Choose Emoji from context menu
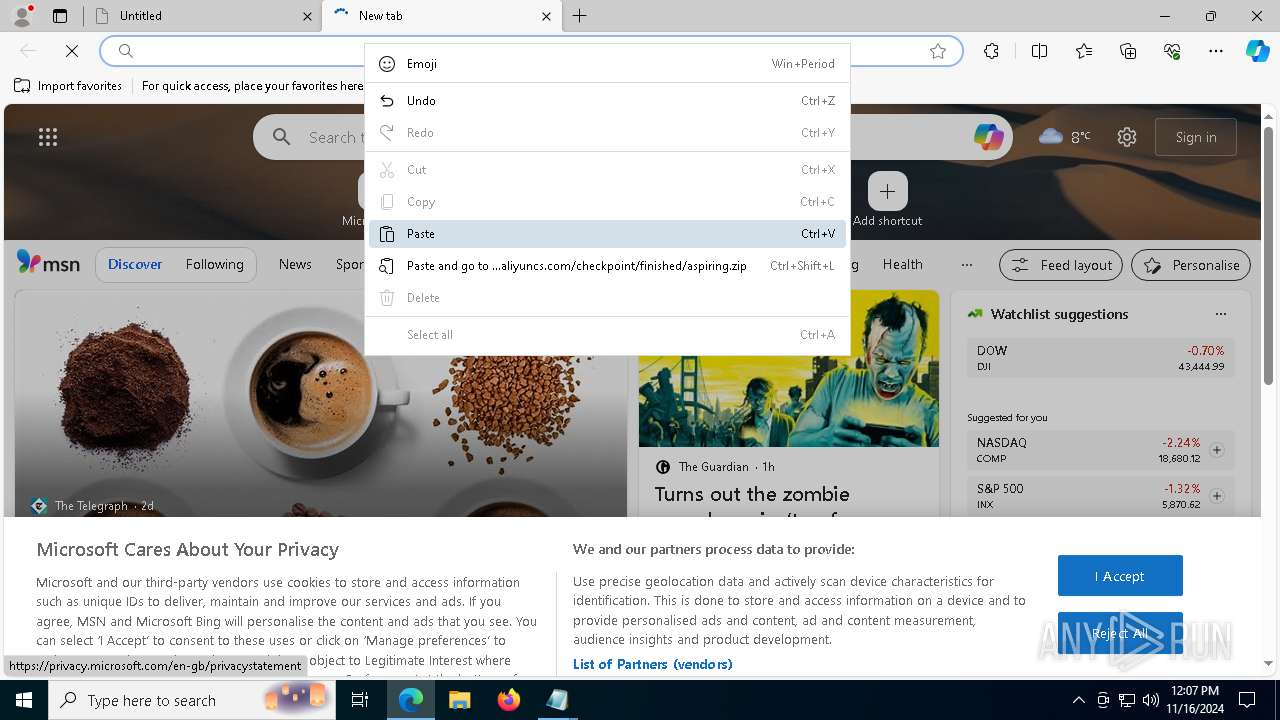 tap(607, 64)
